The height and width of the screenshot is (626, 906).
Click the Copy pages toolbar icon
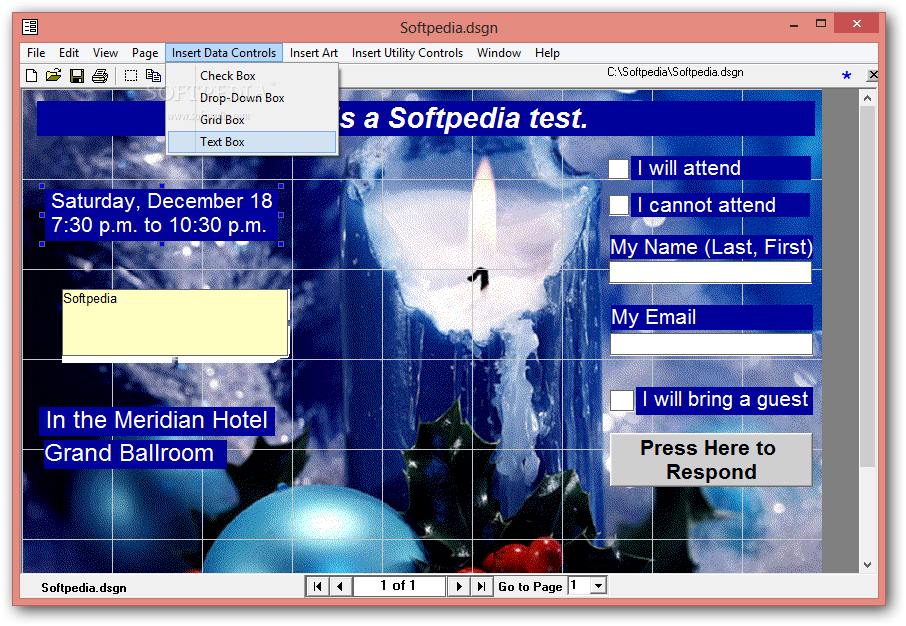tap(153, 76)
